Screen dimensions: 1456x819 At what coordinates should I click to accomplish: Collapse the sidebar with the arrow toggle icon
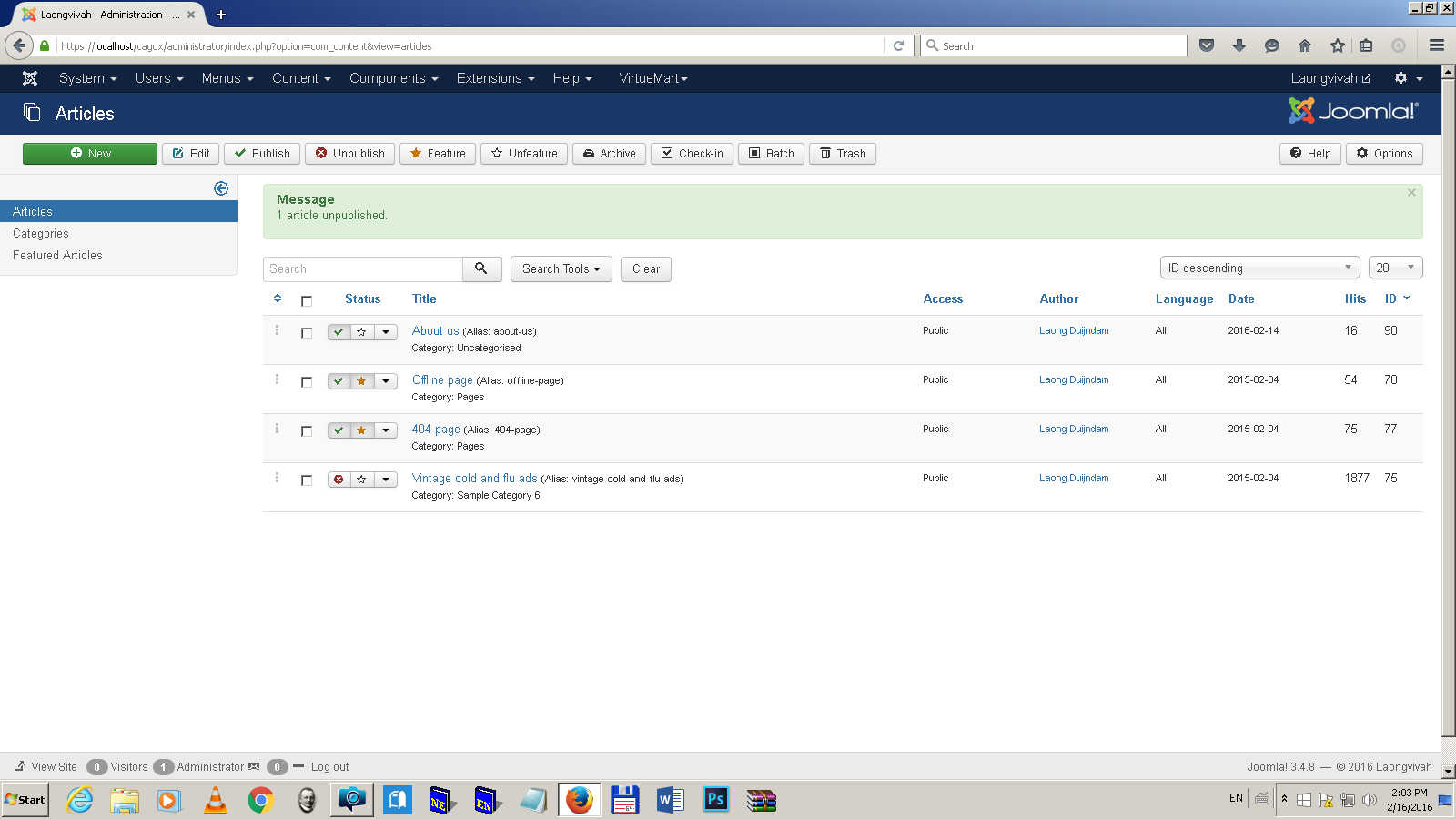coord(221,188)
